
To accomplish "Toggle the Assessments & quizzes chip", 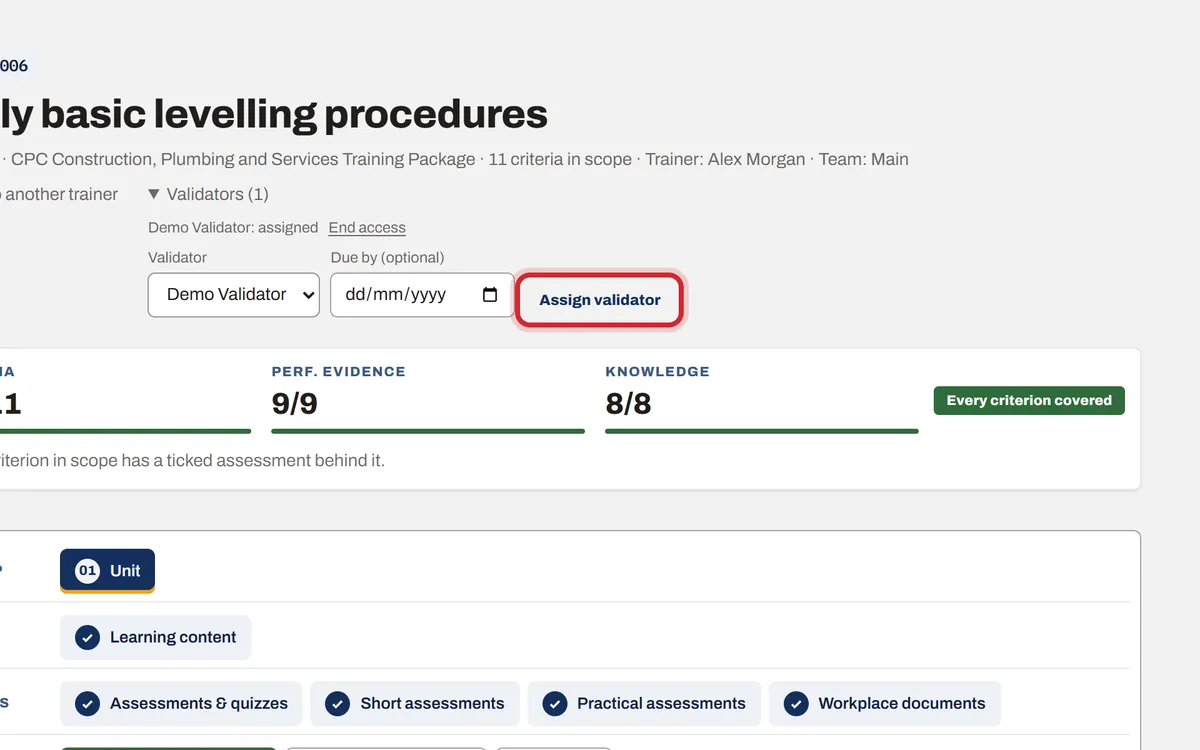I will [181, 703].
